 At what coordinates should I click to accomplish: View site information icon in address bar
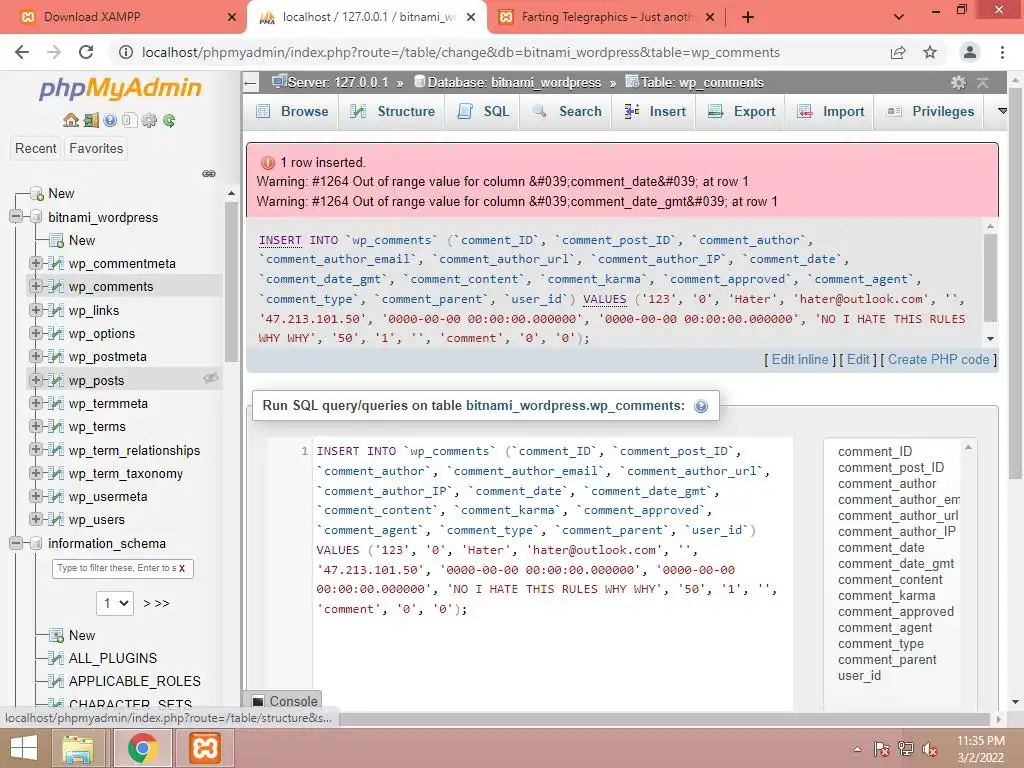click(x=126, y=52)
